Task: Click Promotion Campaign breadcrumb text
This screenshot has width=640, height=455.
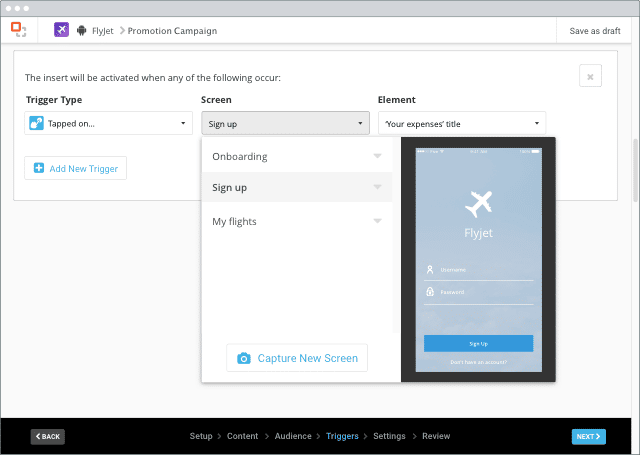Action: click(x=172, y=31)
